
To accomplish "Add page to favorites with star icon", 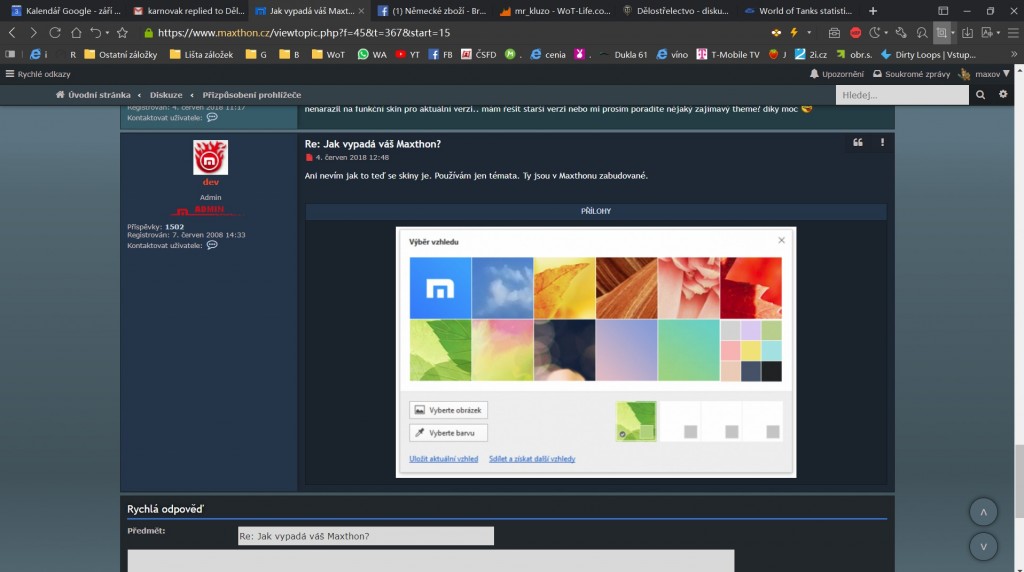I will pyautogui.click(x=122, y=33).
